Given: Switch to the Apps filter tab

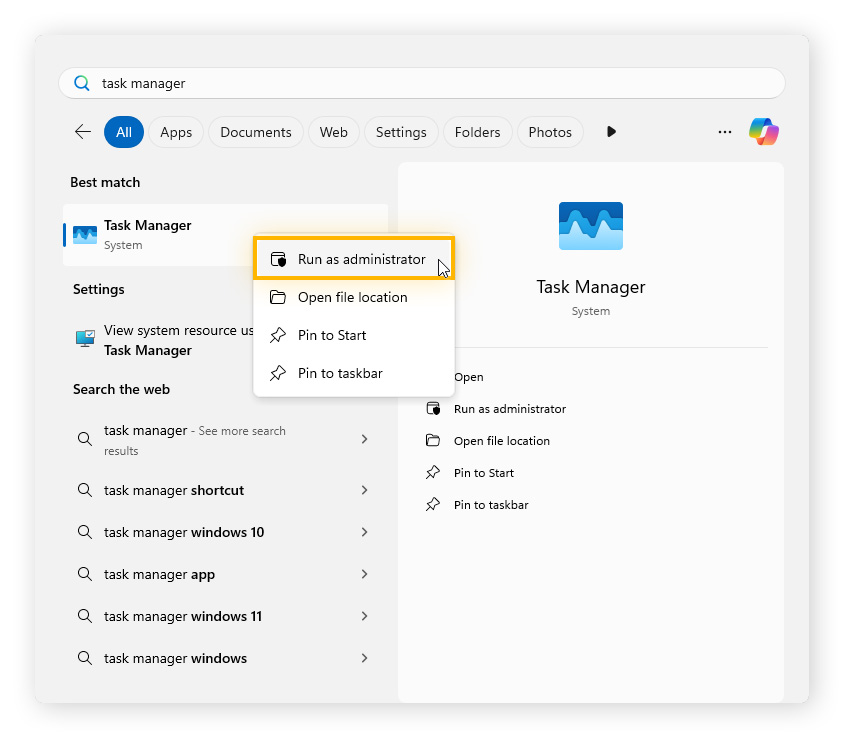Looking at the screenshot, I should pyautogui.click(x=176, y=131).
